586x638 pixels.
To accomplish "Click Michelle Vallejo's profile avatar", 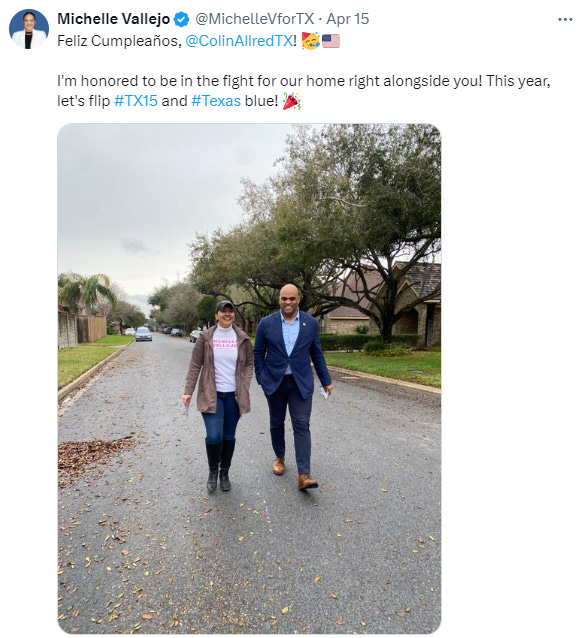I will (29, 29).
